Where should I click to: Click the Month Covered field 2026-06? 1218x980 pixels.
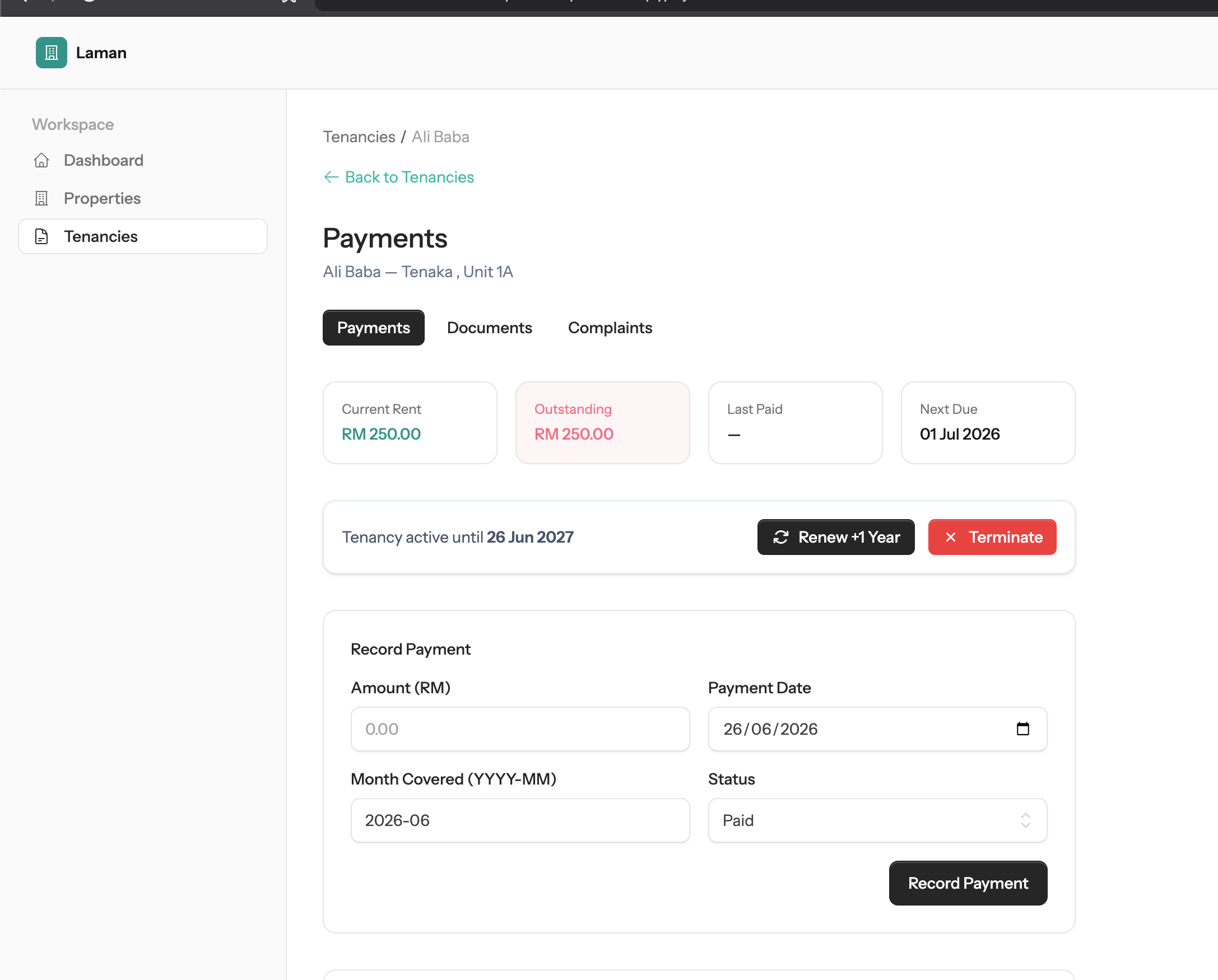(x=520, y=820)
